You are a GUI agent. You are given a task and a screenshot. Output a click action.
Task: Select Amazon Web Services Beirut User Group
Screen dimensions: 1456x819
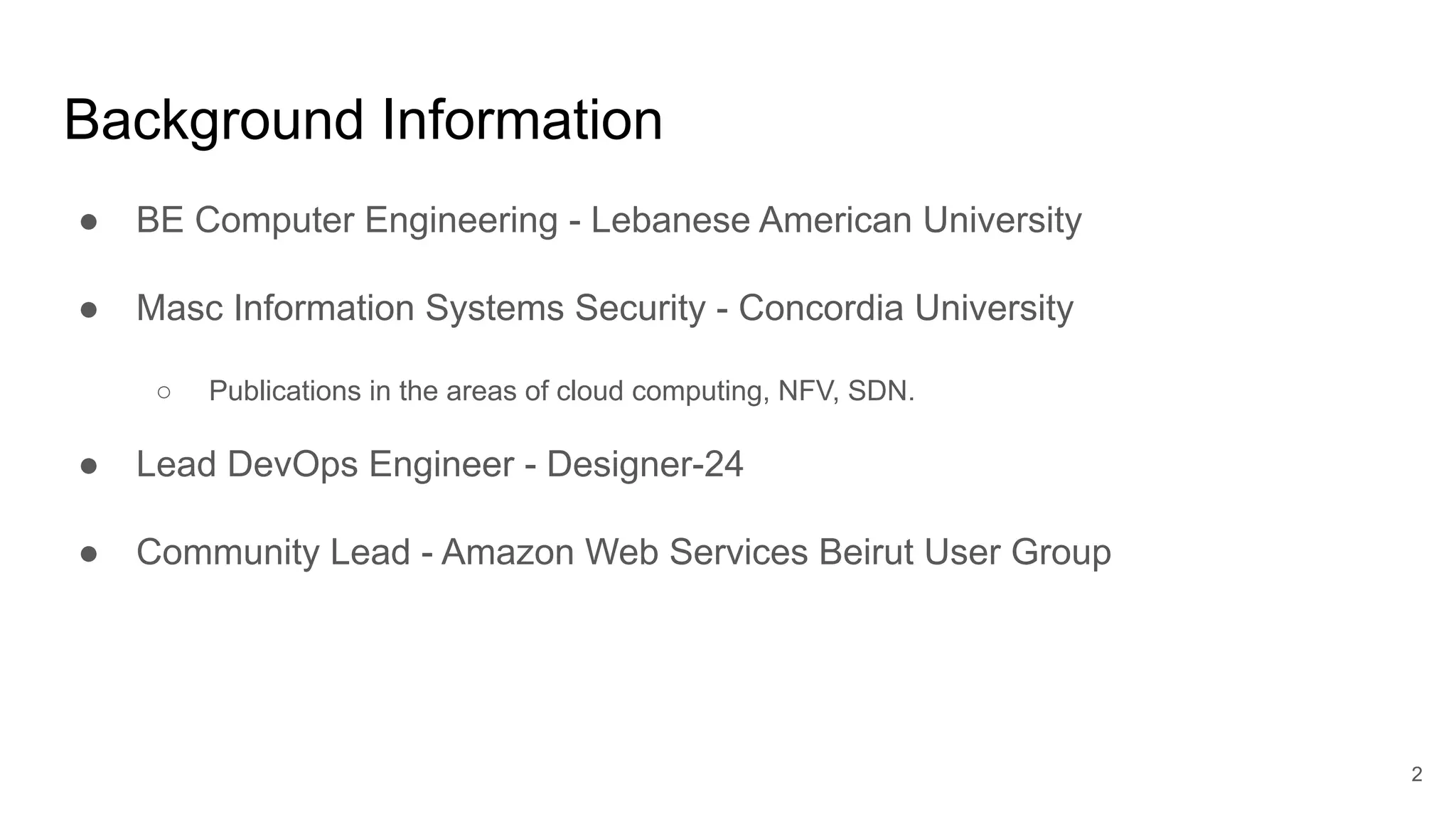click(x=776, y=553)
